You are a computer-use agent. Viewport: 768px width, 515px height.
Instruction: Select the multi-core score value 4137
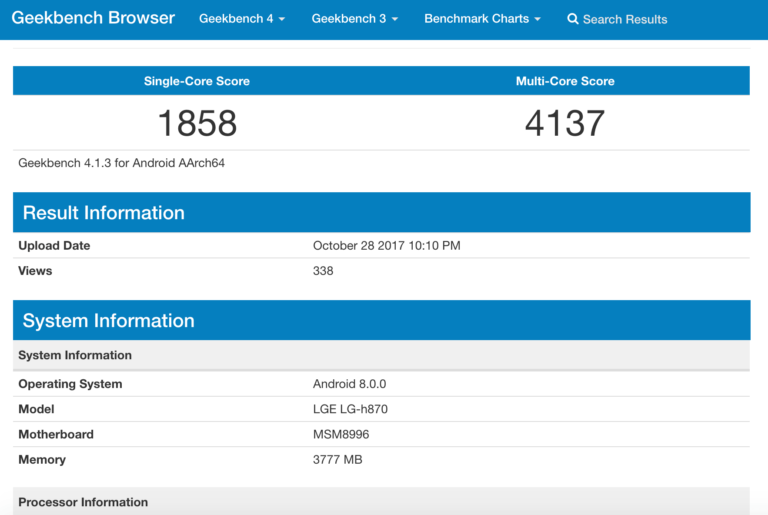click(x=565, y=123)
